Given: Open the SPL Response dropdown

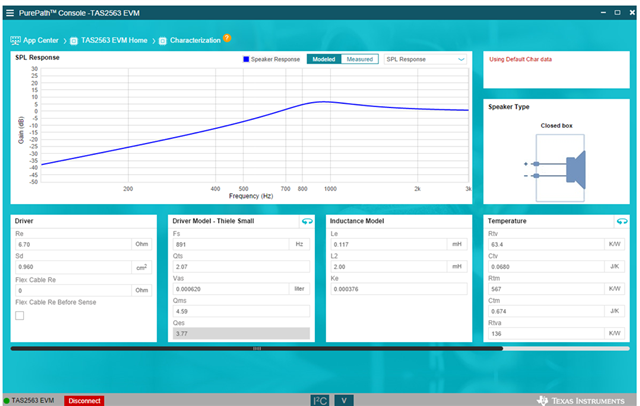Looking at the screenshot, I should [425, 59].
